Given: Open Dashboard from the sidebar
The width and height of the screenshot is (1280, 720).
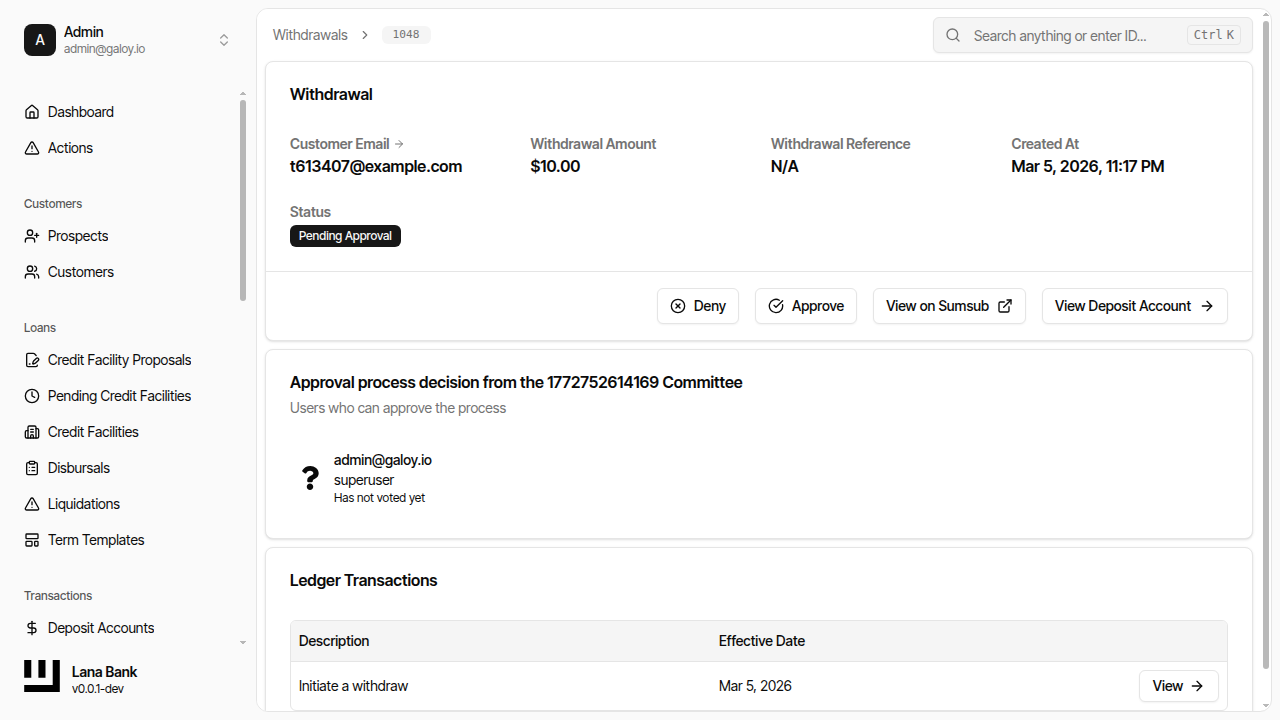Looking at the screenshot, I should [x=80, y=111].
